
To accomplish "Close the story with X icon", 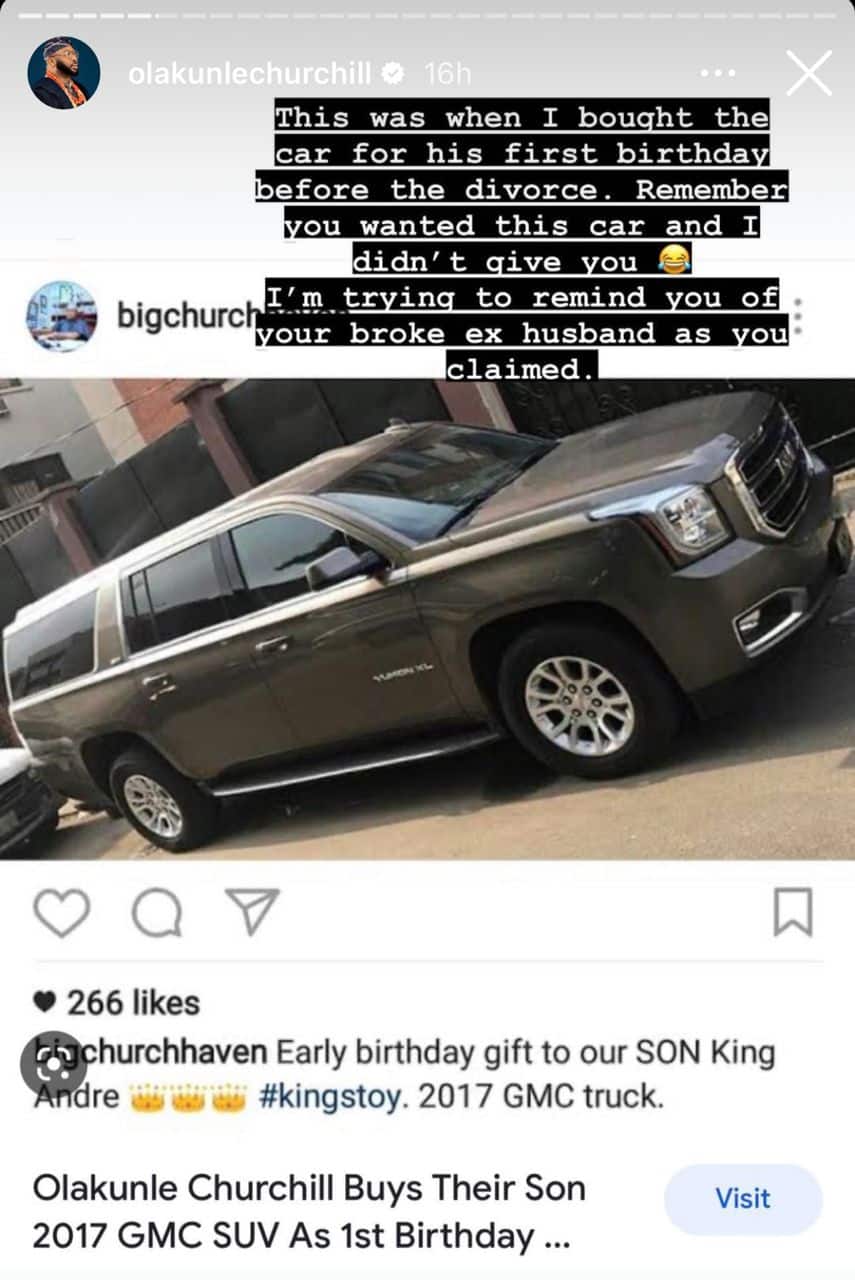I will 809,73.
